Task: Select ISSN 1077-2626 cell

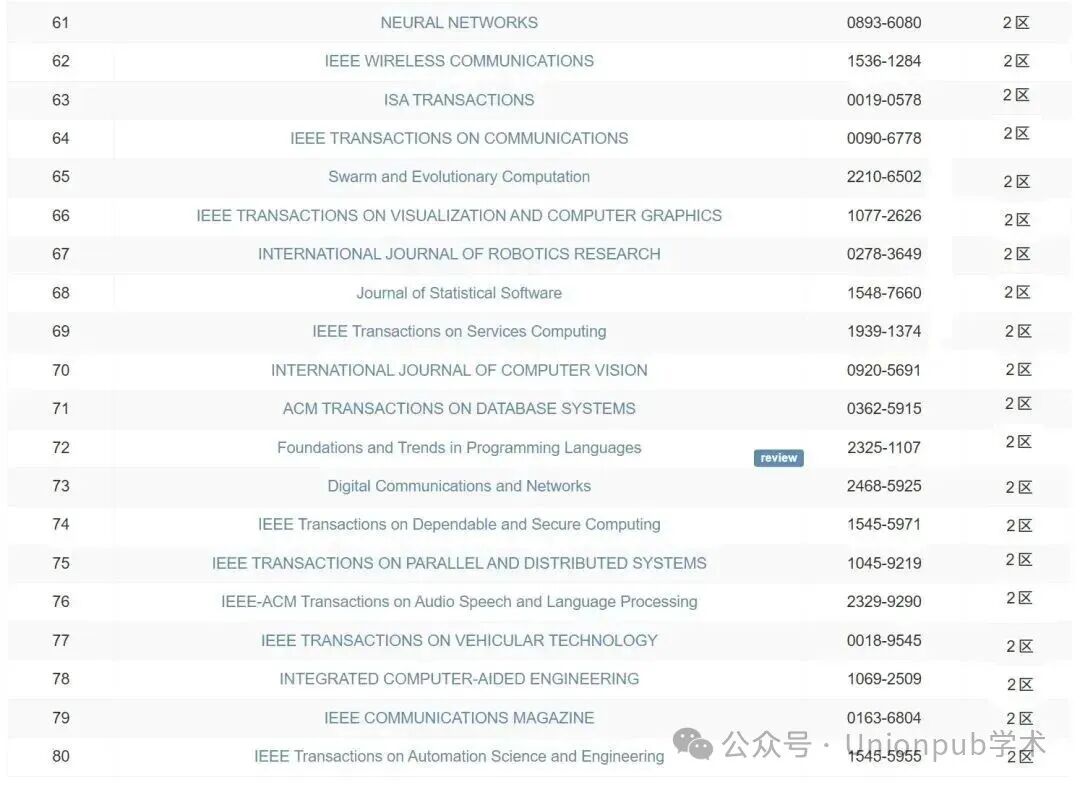Action: tap(884, 216)
